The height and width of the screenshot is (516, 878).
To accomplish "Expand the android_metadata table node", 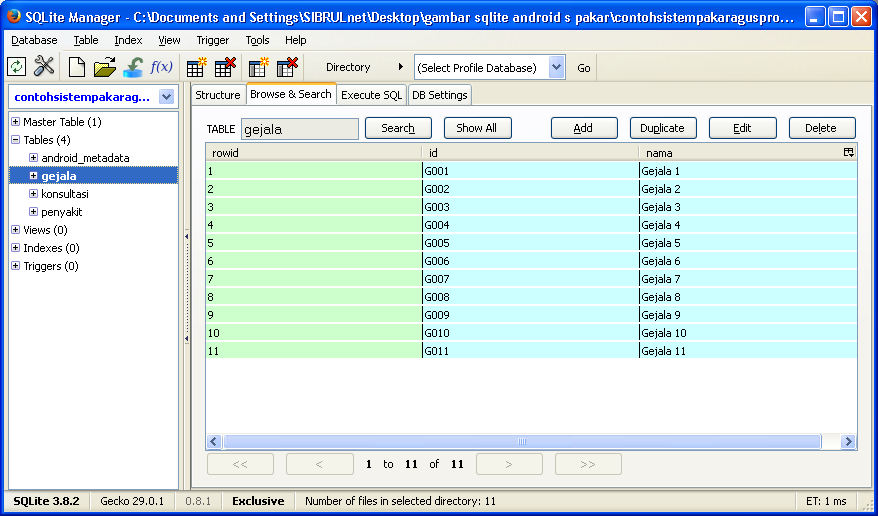I will [34, 157].
